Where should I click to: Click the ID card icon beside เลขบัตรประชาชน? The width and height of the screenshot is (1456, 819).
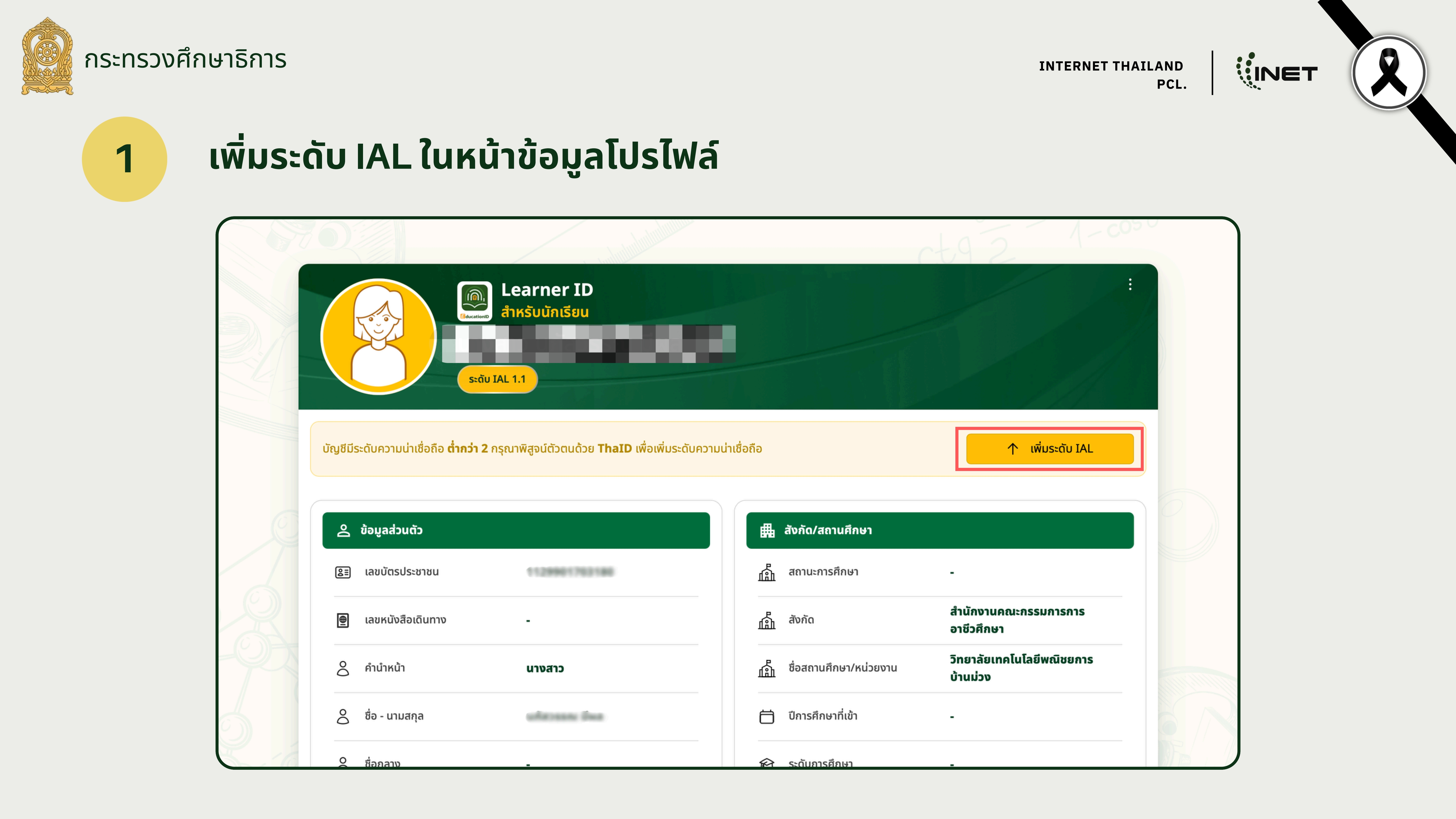pyautogui.click(x=343, y=572)
